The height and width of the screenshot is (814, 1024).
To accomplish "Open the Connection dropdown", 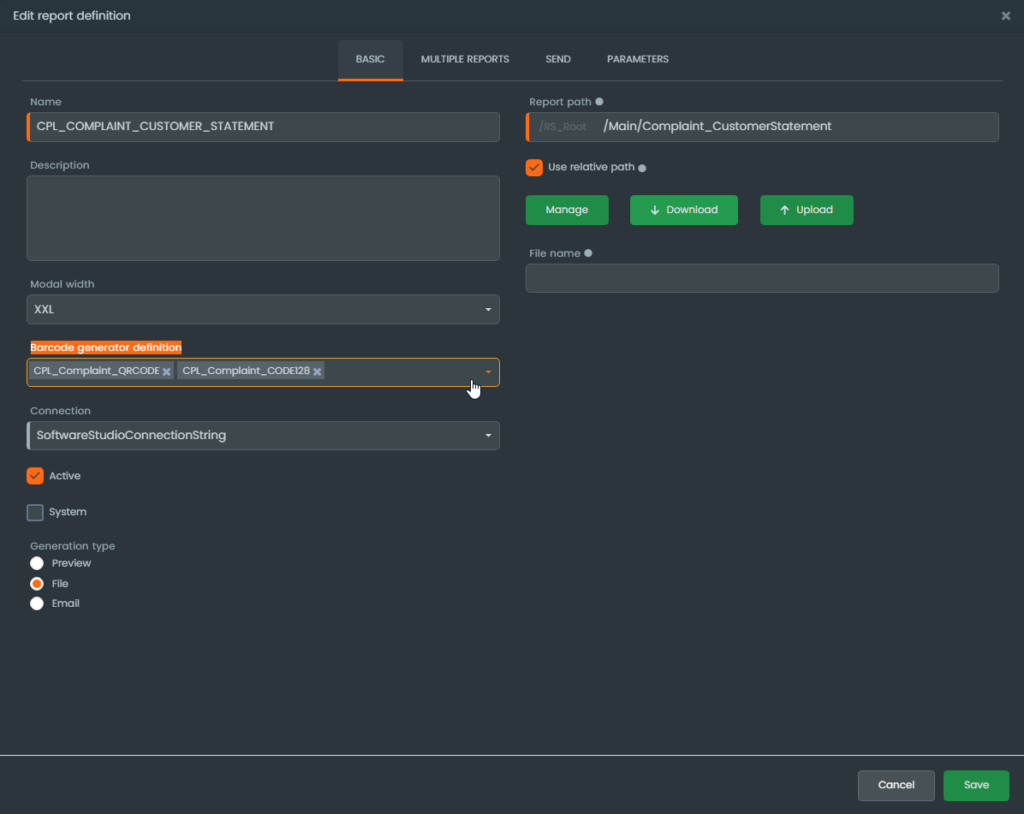I will (x=263, y=436).
